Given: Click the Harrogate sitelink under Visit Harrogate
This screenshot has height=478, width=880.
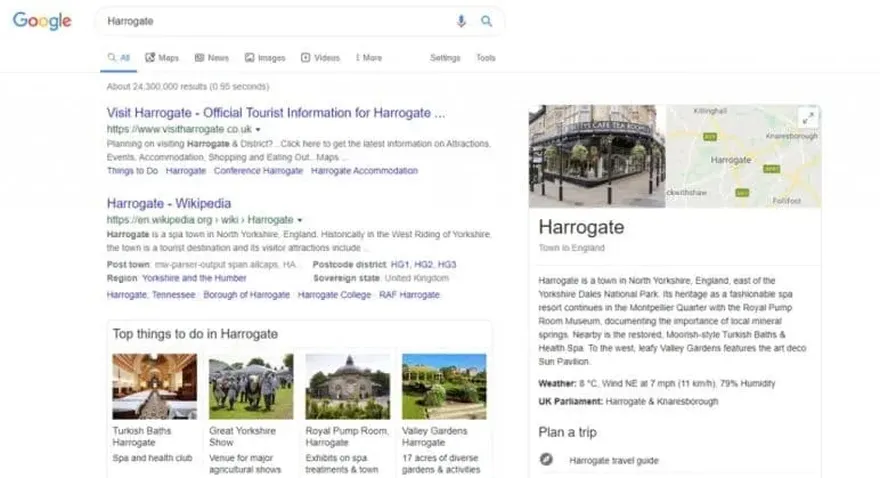Looking at the screenshot, I should [x=186, y=171].
